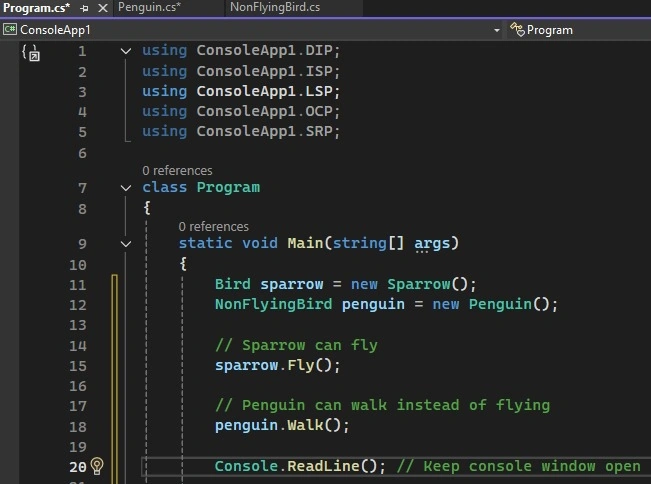Screen dimensions: 651x484
Task: Click line number 12 in the margin
Action: [78, 305]
